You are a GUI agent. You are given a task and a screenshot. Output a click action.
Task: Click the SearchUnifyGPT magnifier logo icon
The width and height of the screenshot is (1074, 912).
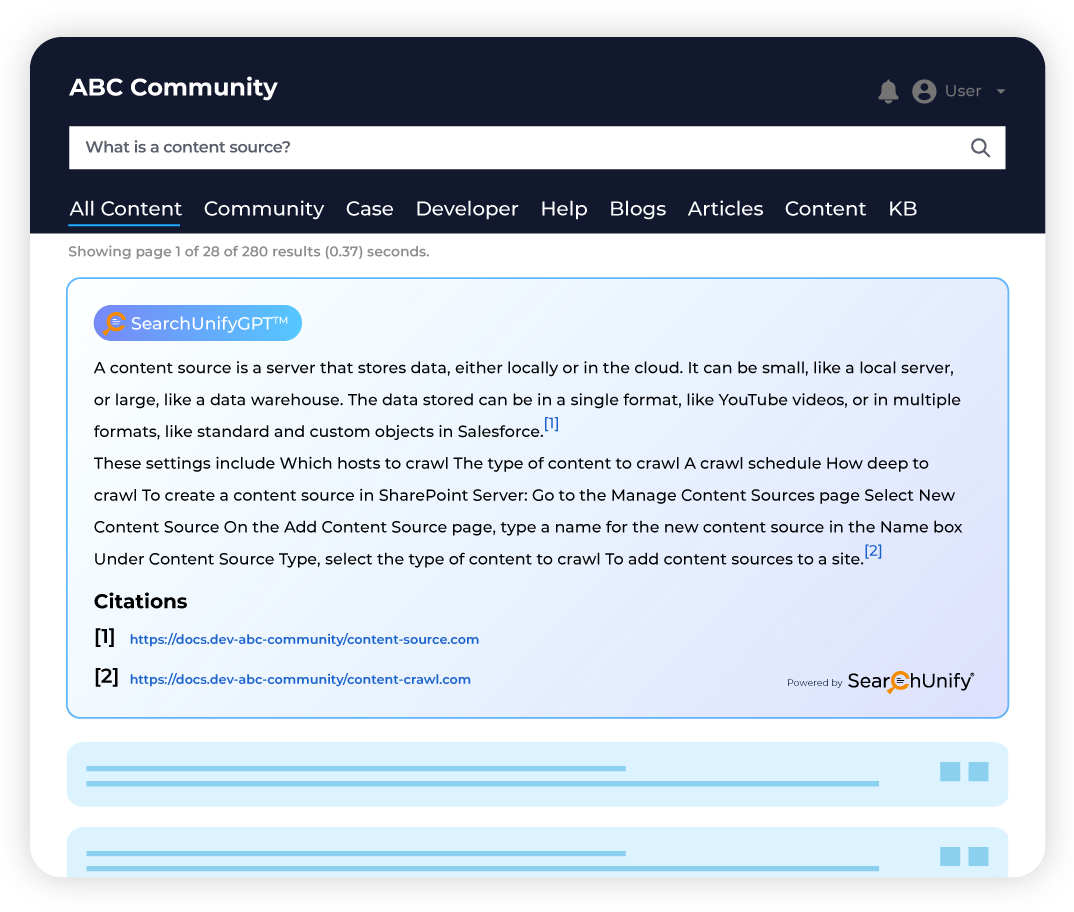tap(114, 323)
